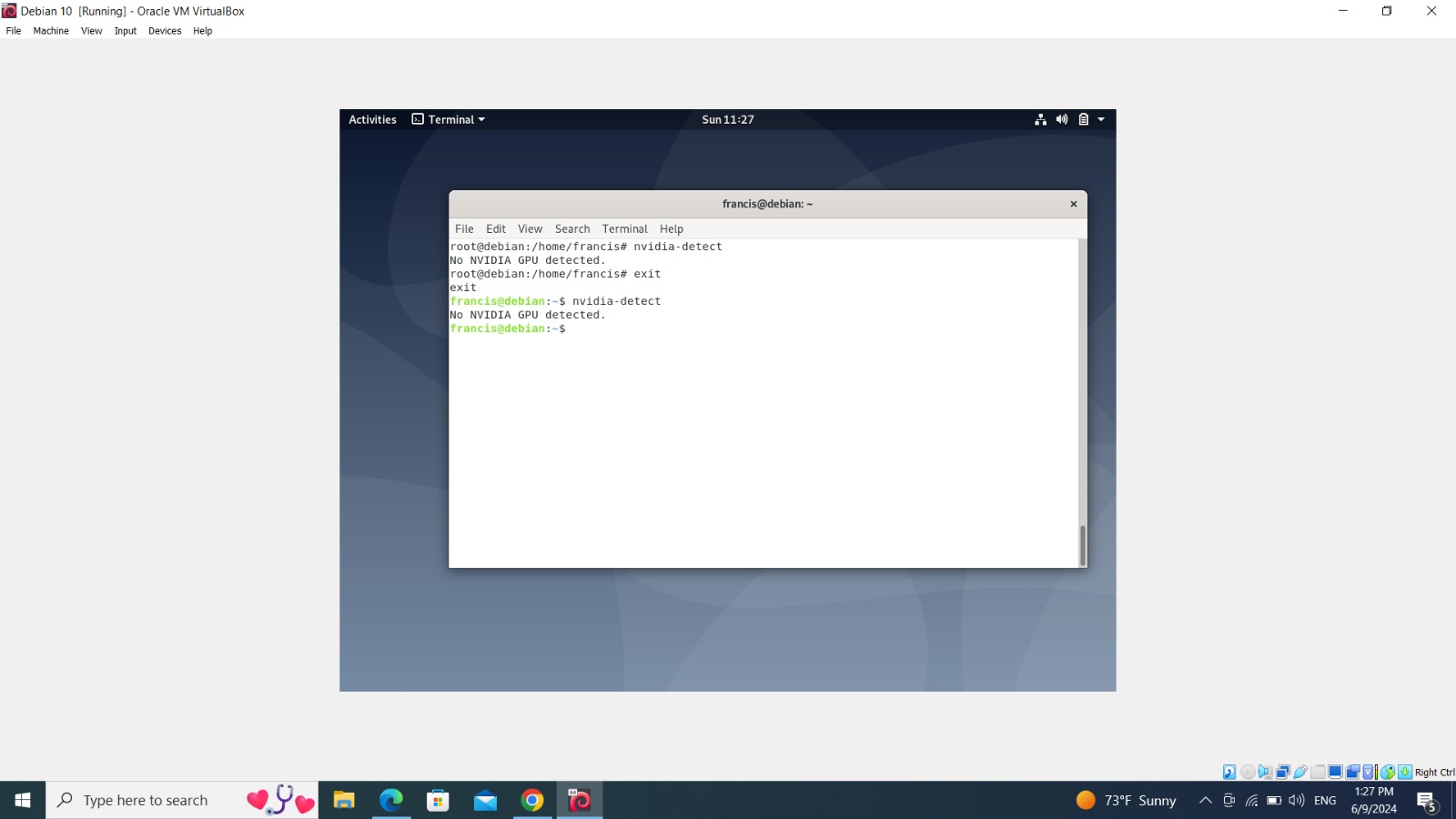Open the Wi-Fi network tray icon
The height and width of the screenshot is (819, 1456).
[1252, 800]
